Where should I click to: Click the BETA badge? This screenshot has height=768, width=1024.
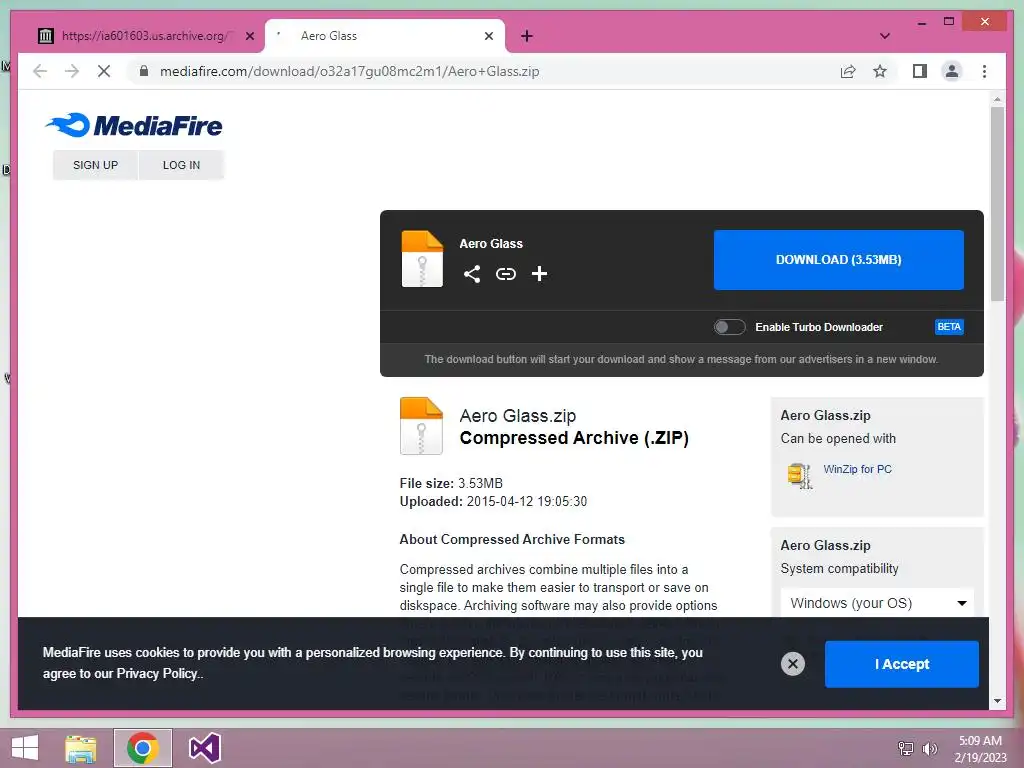click(x=949, y=327)
